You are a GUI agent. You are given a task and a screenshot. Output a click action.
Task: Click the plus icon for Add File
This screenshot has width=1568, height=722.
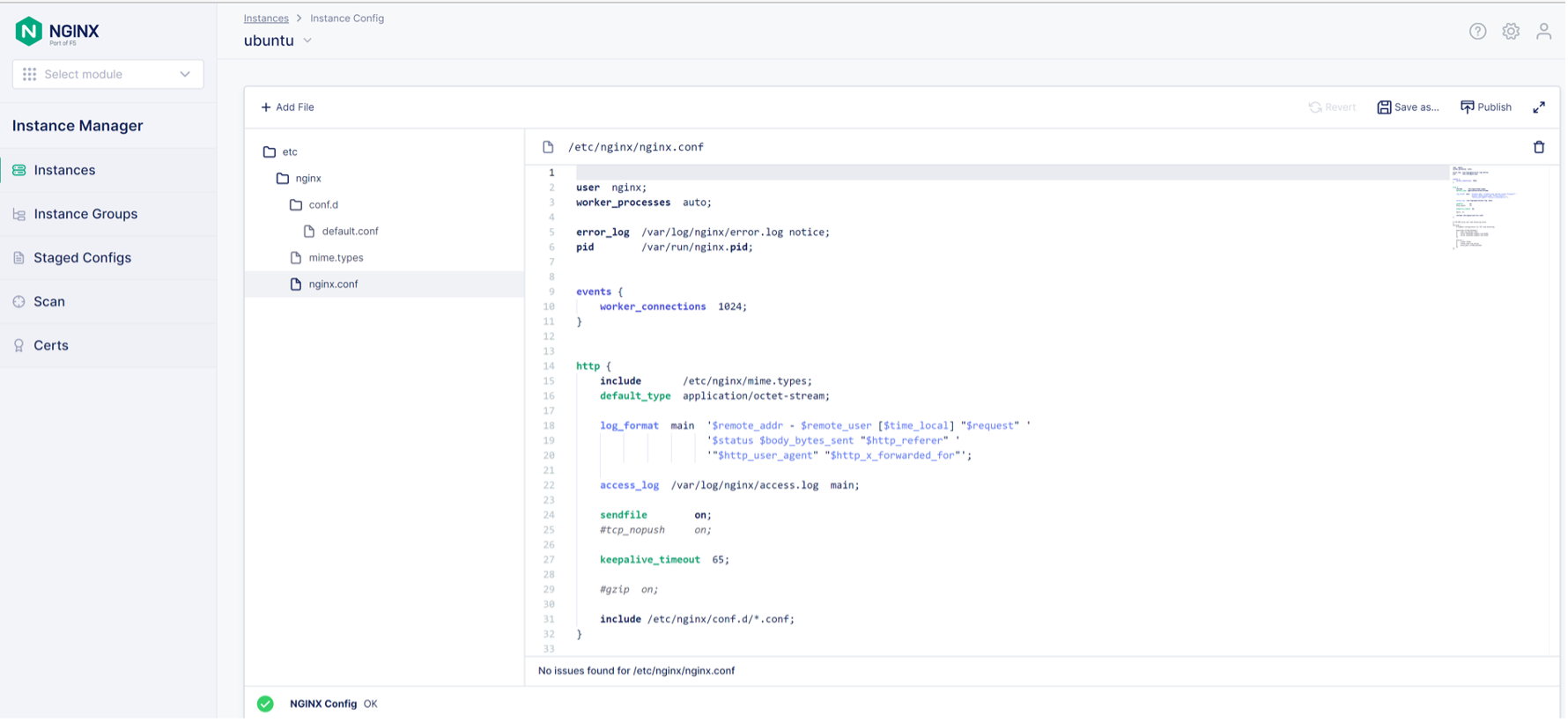pyautogui.click(x=266, y=107)
